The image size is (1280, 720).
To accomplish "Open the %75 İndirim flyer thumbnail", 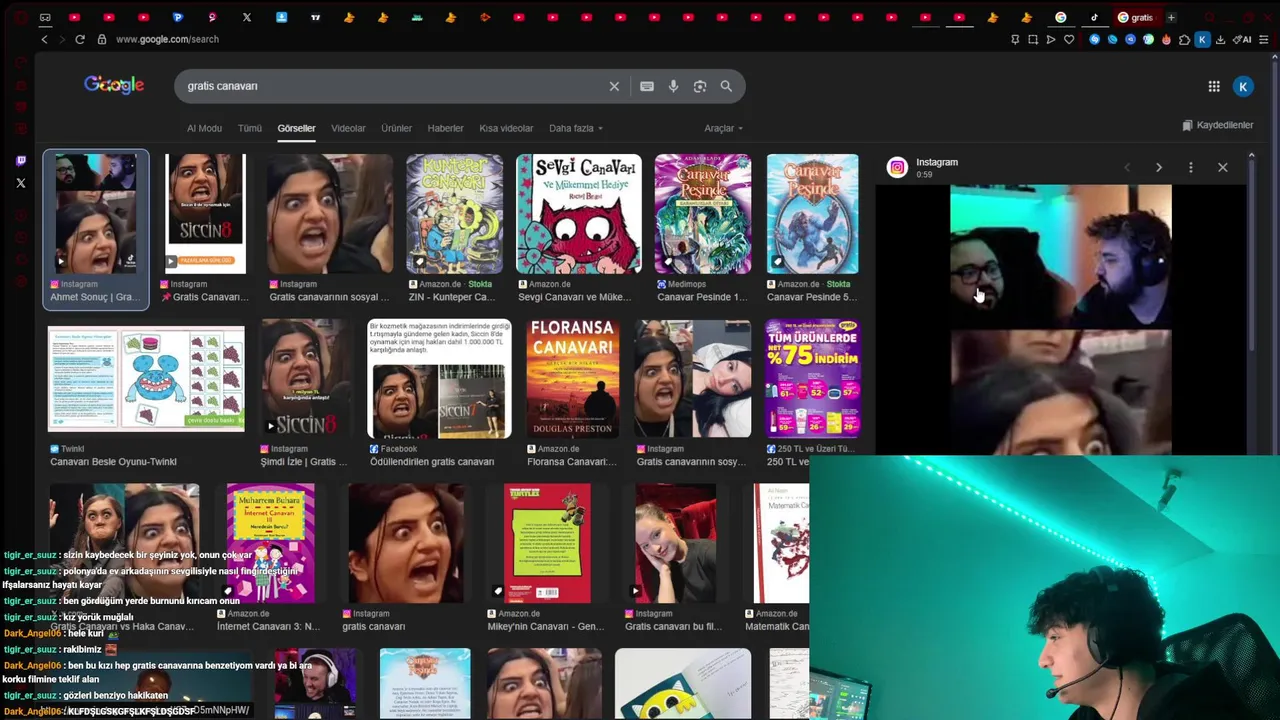I will 812,379.
